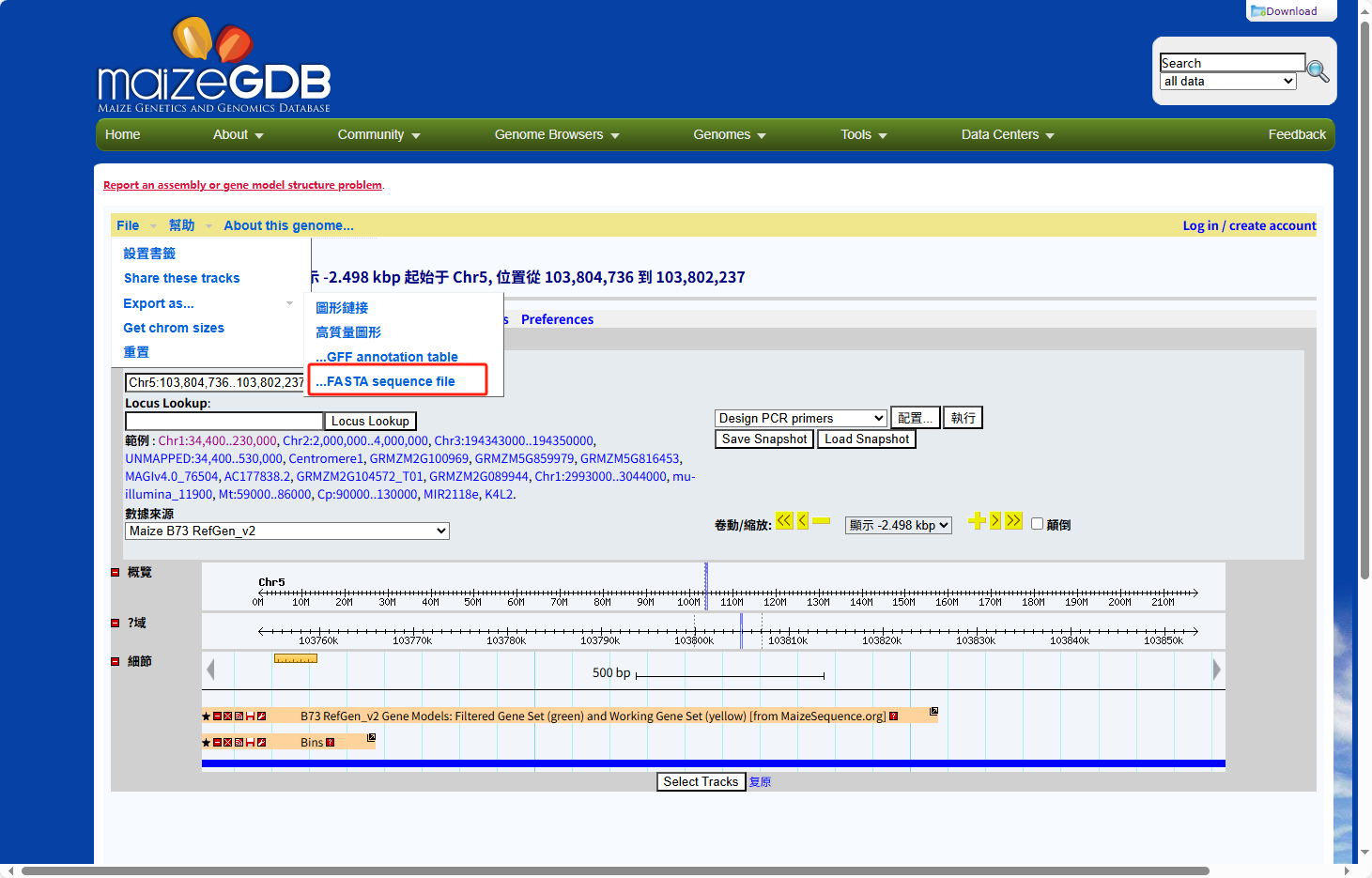The image size is (1372, 878).
Task: Share Bins track via feed icon
Action: coord(239,743)
